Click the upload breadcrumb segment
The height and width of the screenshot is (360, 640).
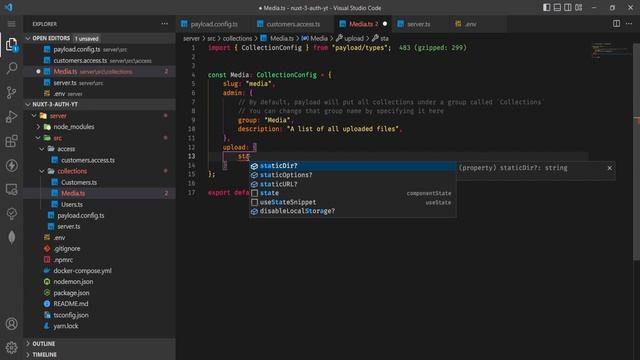pos(353,38)
